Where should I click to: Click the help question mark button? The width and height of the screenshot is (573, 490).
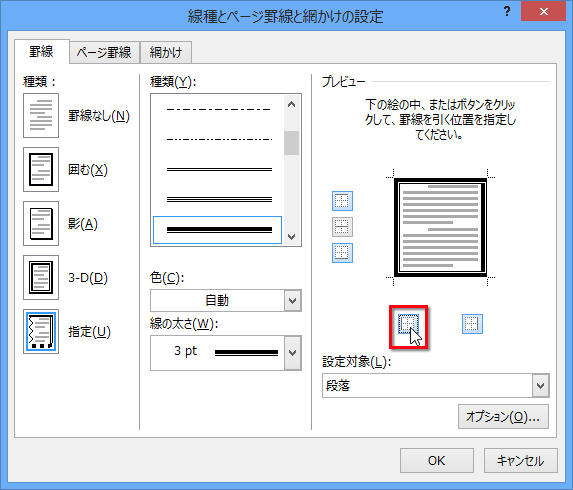click(x=507, y=12)
